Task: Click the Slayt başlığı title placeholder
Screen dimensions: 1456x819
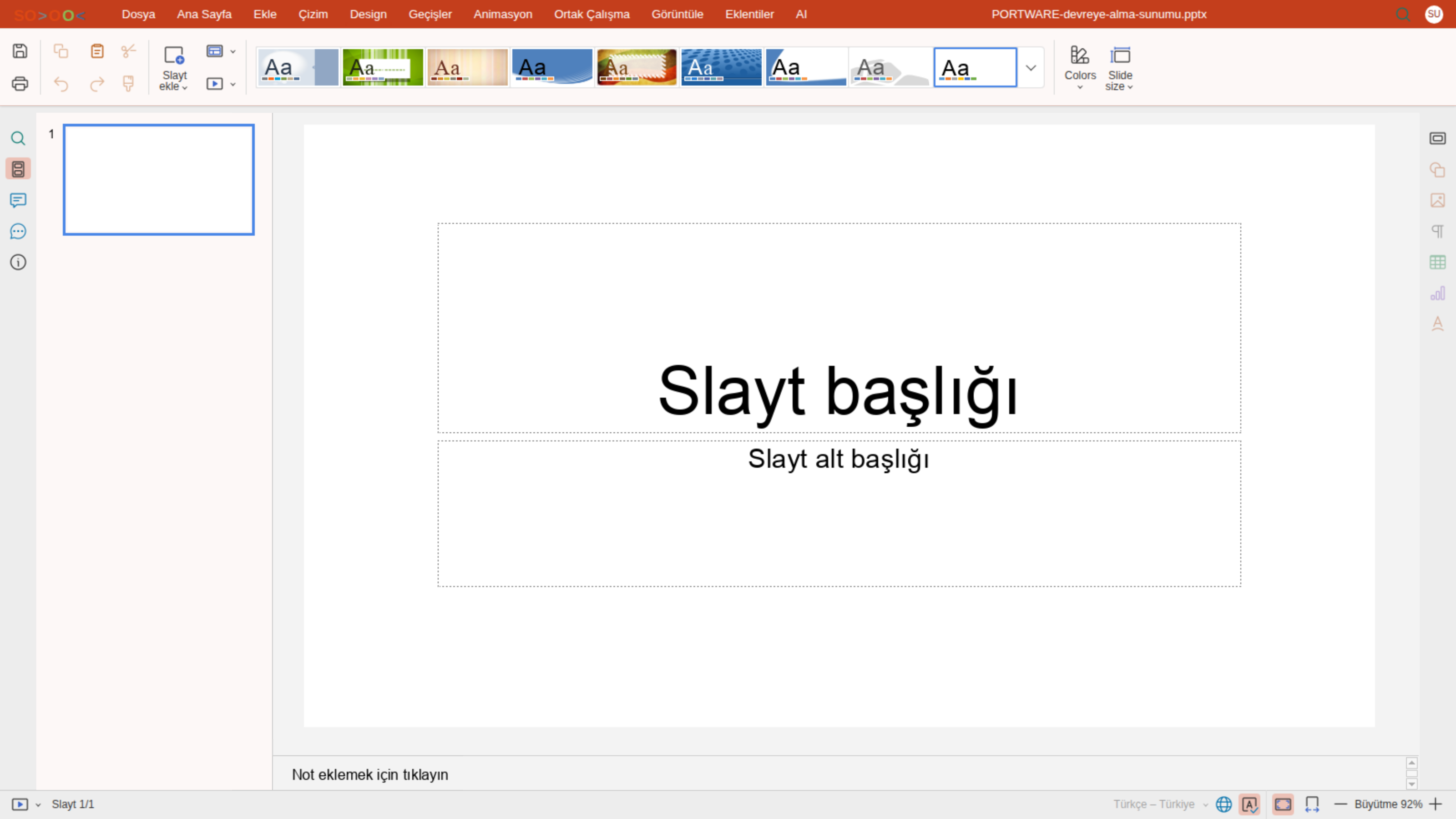Action: click(x=839, y=329)
